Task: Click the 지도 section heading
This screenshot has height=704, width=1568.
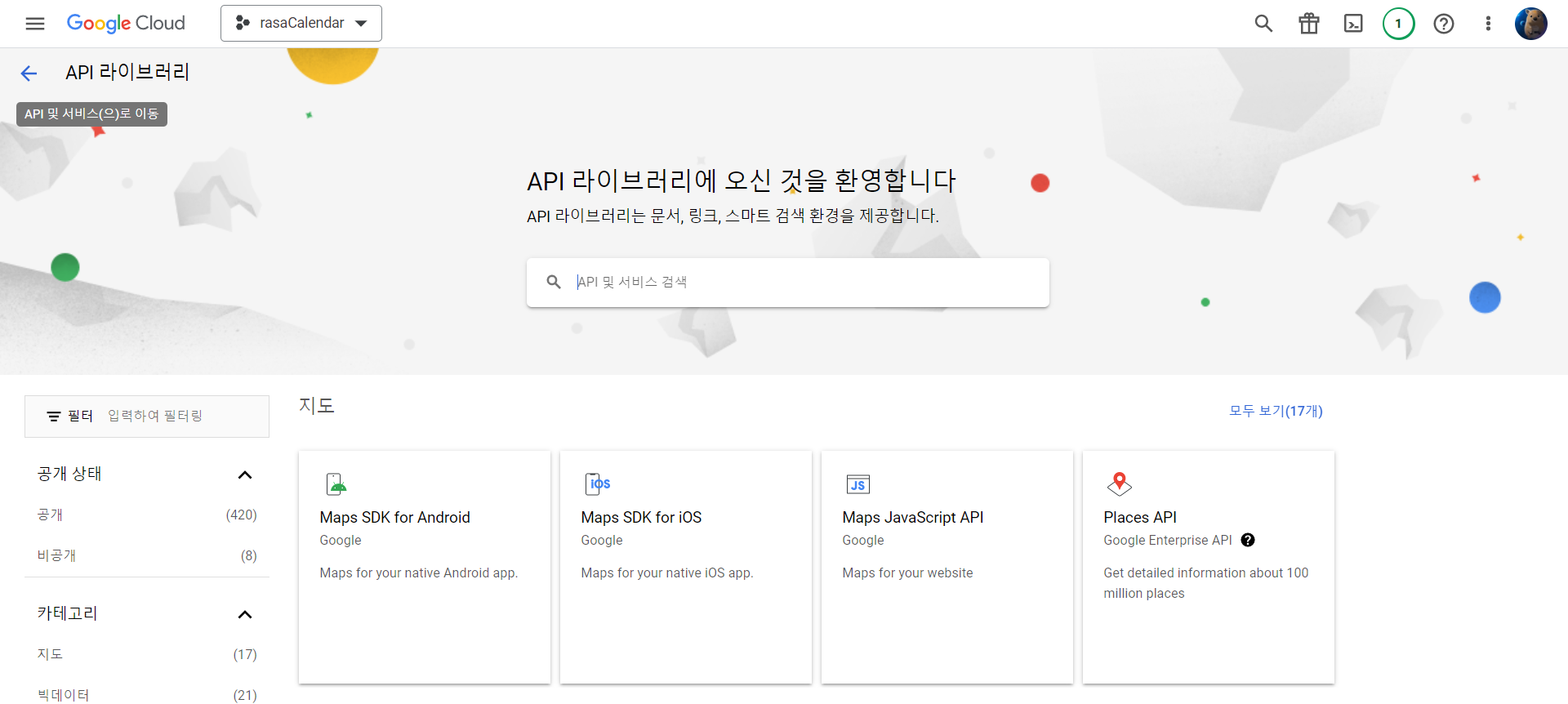Action: click(x=317, y=406)
